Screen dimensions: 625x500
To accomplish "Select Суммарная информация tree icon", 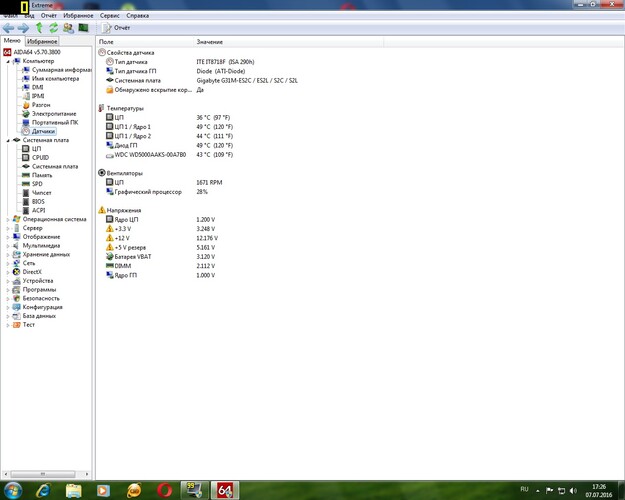I will click(x=26, y=70).
